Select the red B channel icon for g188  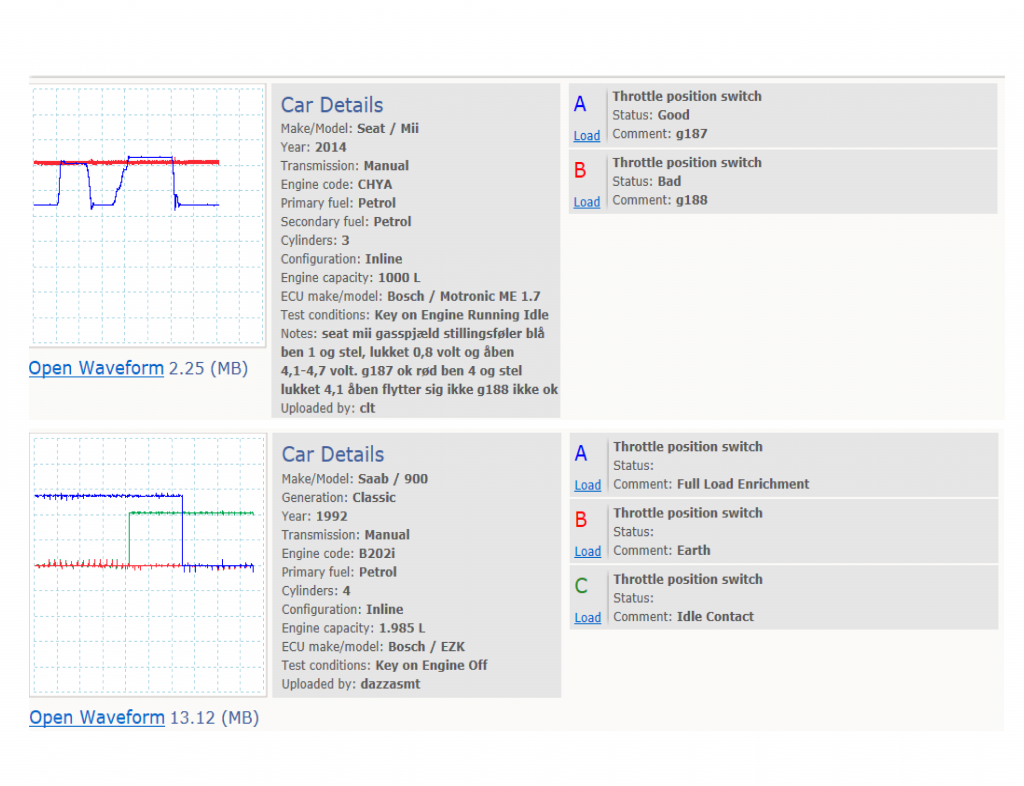[580, 170]
